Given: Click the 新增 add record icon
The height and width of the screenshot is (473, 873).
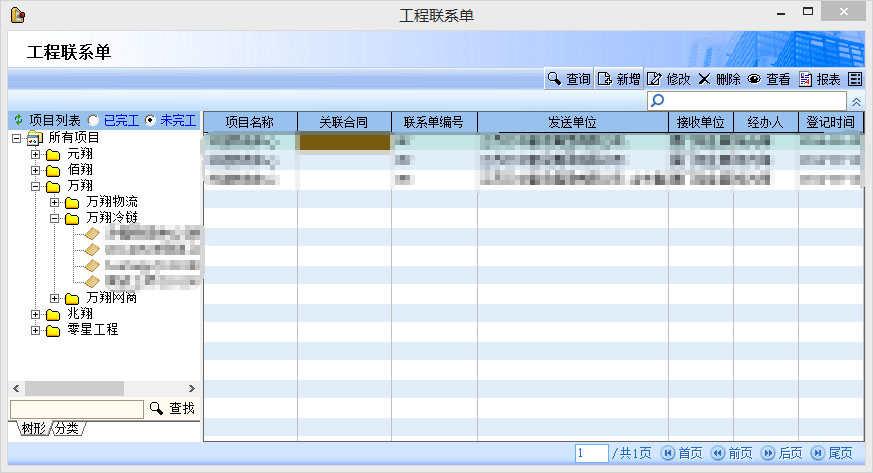Looking at the screenshot, I should (x=604, y=79).
